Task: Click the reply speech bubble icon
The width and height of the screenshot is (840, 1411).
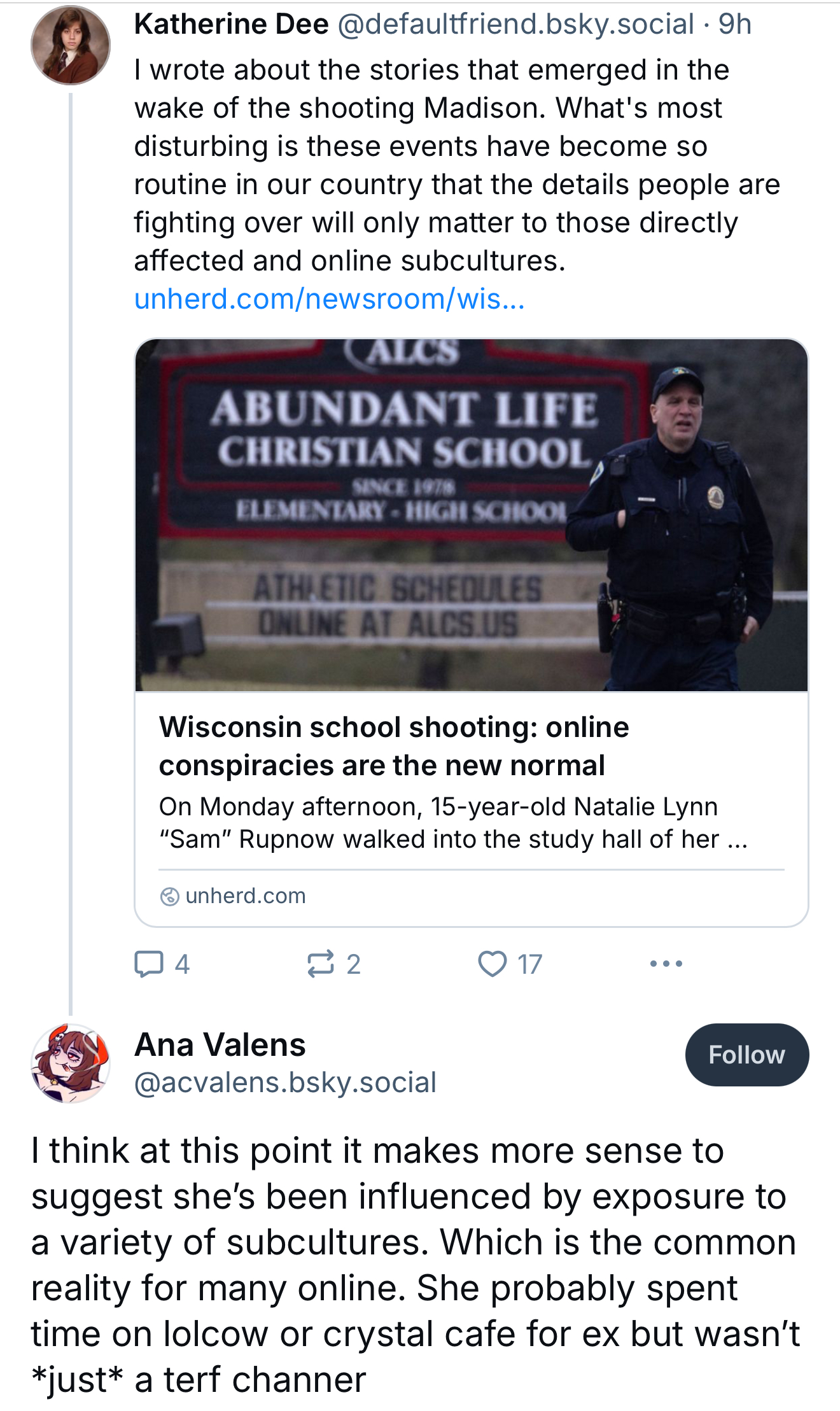Action: pos(149,964)
